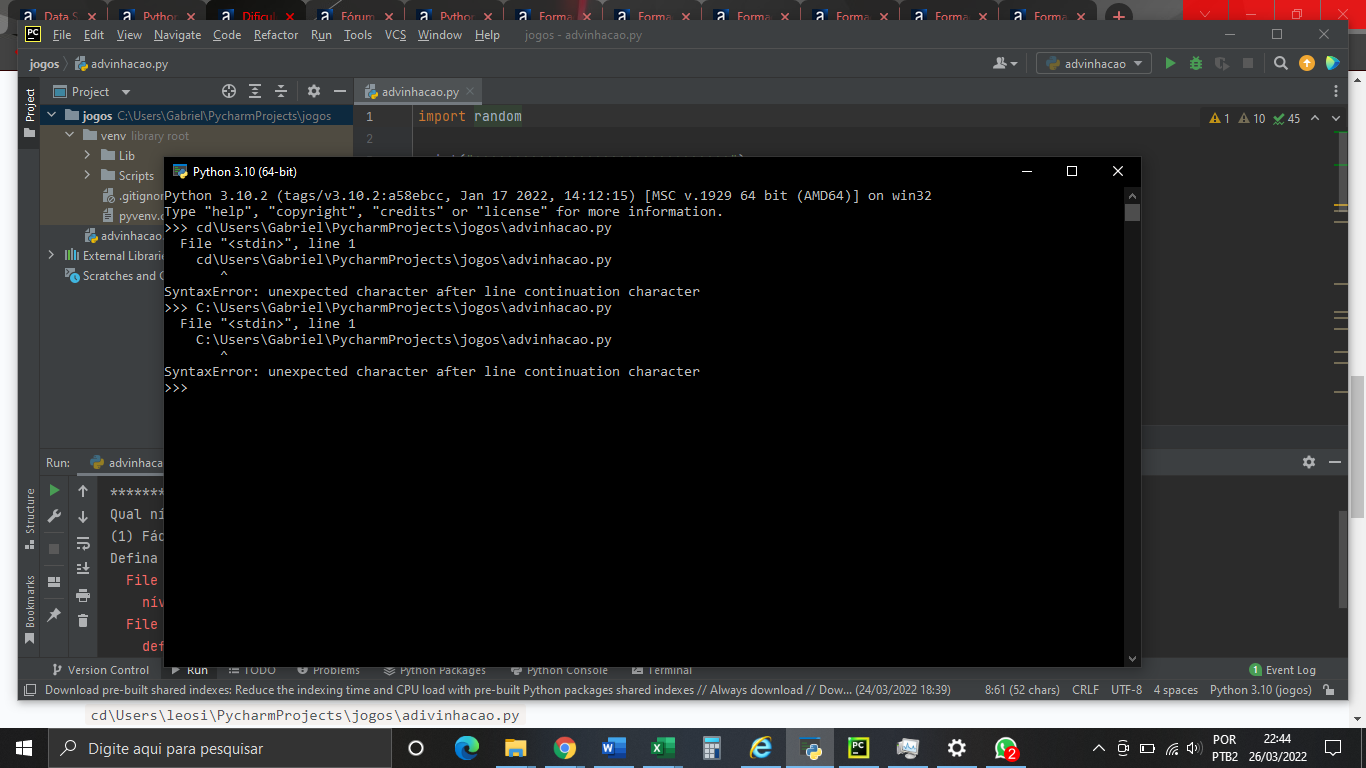Select the pyvenv file in the Project tree
Viewport: 1366px width, 768px height.
click(133, 215)
